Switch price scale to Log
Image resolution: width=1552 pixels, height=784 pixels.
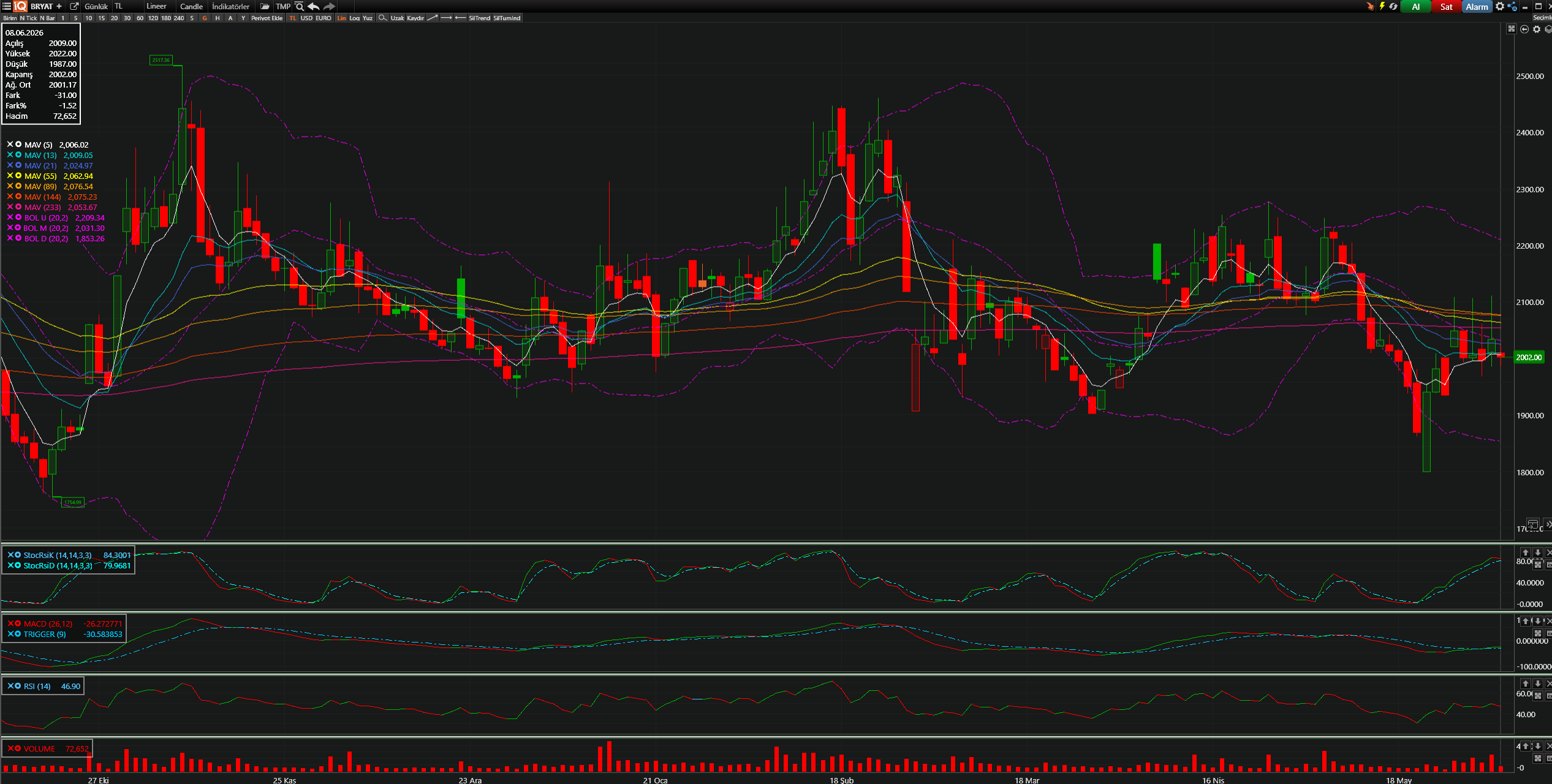(x=354, y=18)
